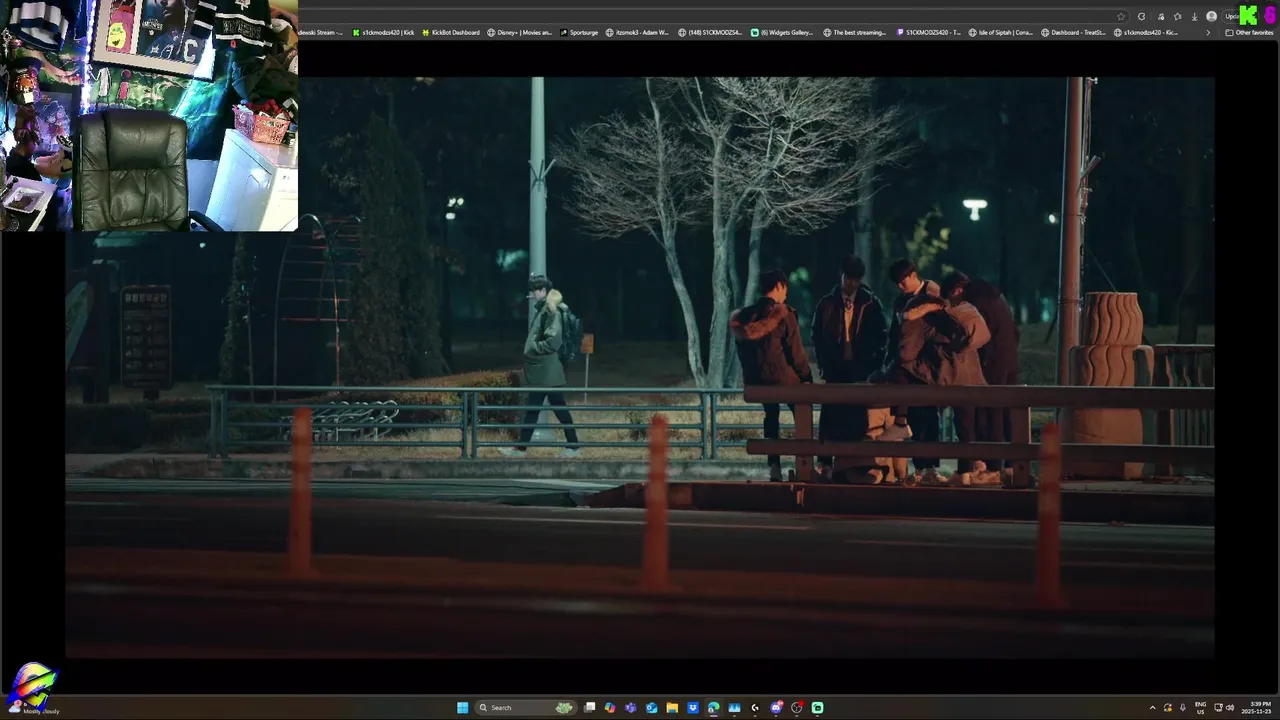Open the Isle of Siptah bookmark
The width and height of the screenshot is (1280, 720).
1000,32
